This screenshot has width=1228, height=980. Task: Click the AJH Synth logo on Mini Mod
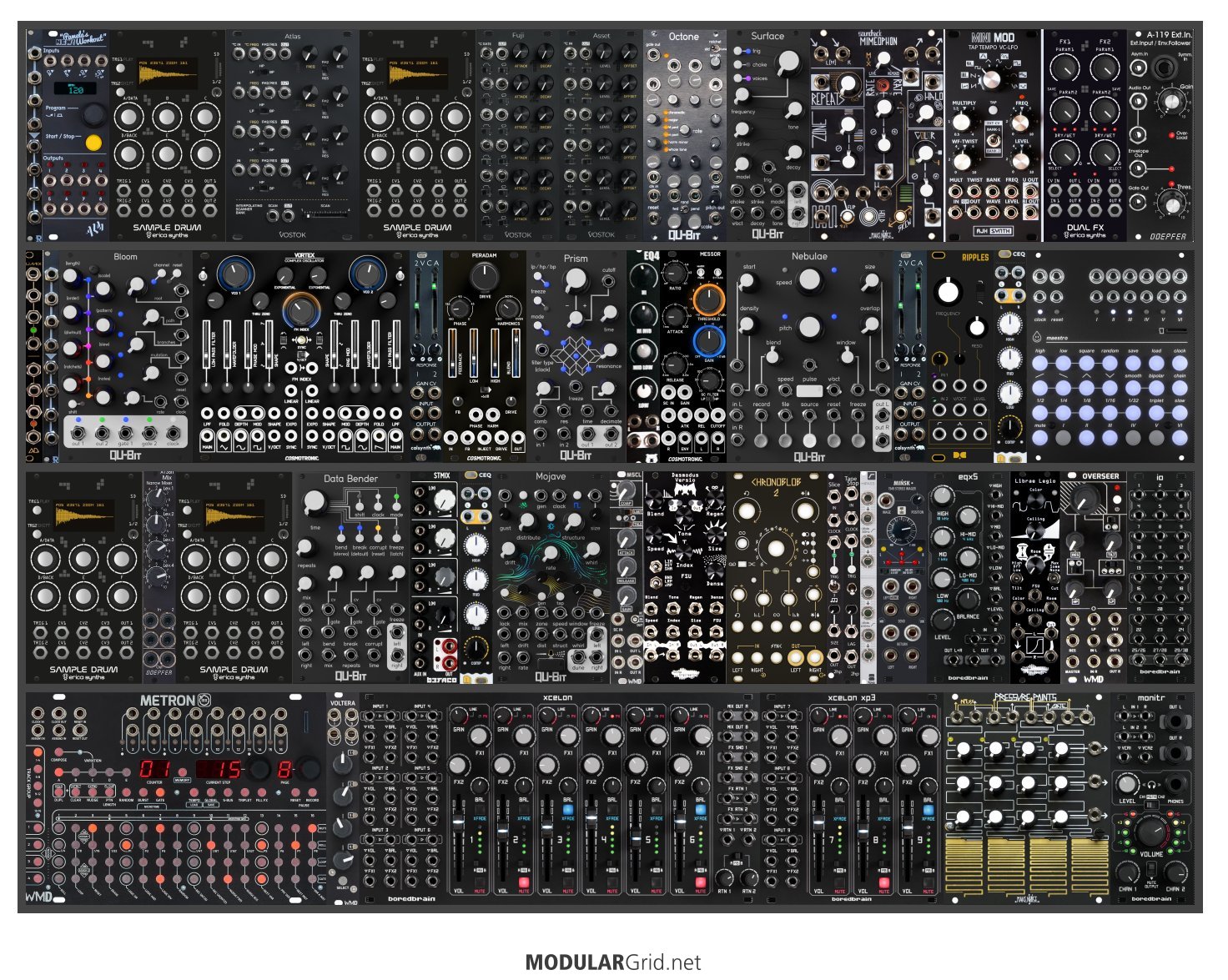coord(994,233)
